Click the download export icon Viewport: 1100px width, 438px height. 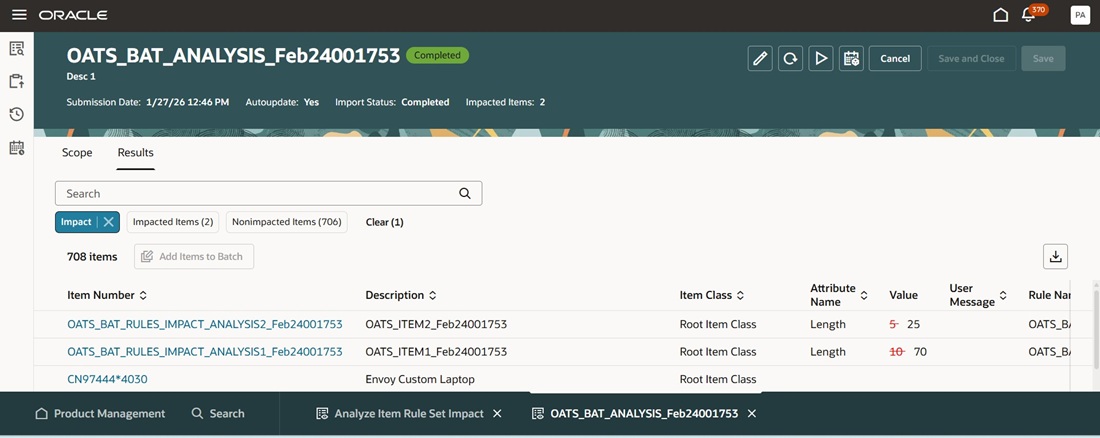(1055, 256)
